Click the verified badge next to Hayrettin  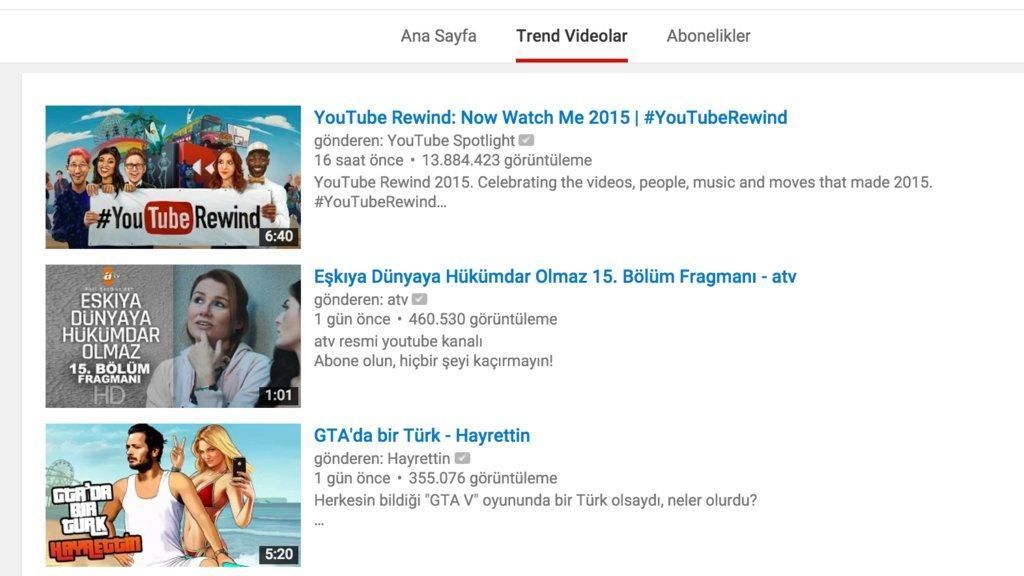pyautogui.click(x=462, y=459)
